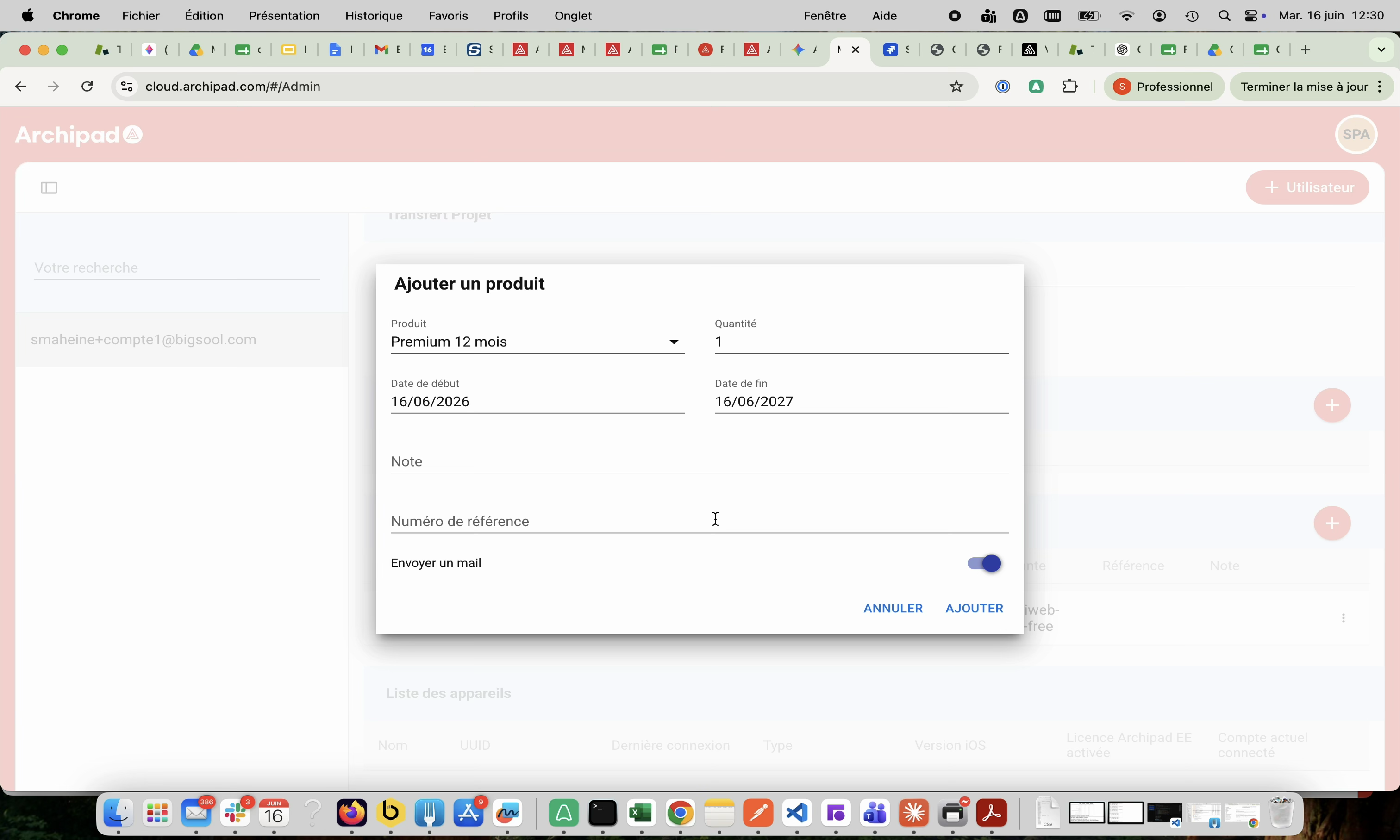Toggle the sidebar panel icon
Viewport: 1400px width, 840px height.
click(49, 188)
